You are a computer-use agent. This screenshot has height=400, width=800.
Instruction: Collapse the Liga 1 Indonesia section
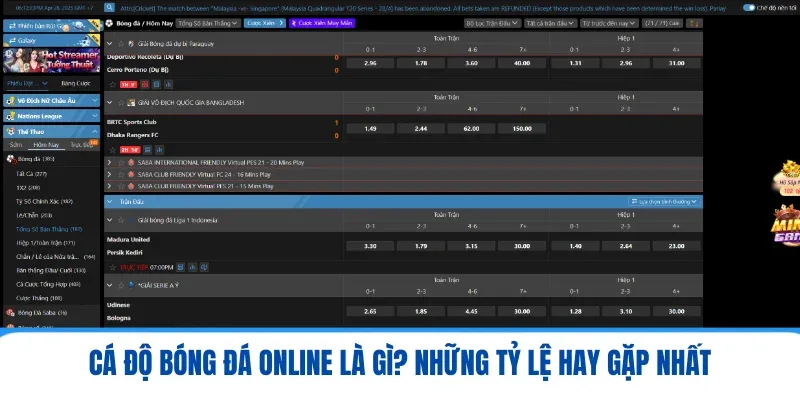point(109,220)
